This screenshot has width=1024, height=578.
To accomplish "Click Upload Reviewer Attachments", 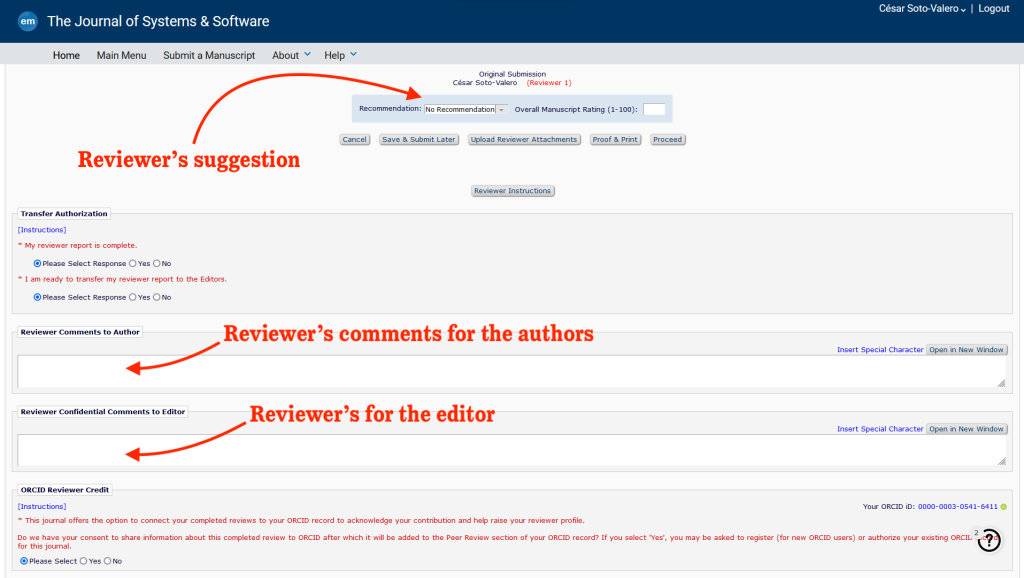I will [x=523, y=139].
